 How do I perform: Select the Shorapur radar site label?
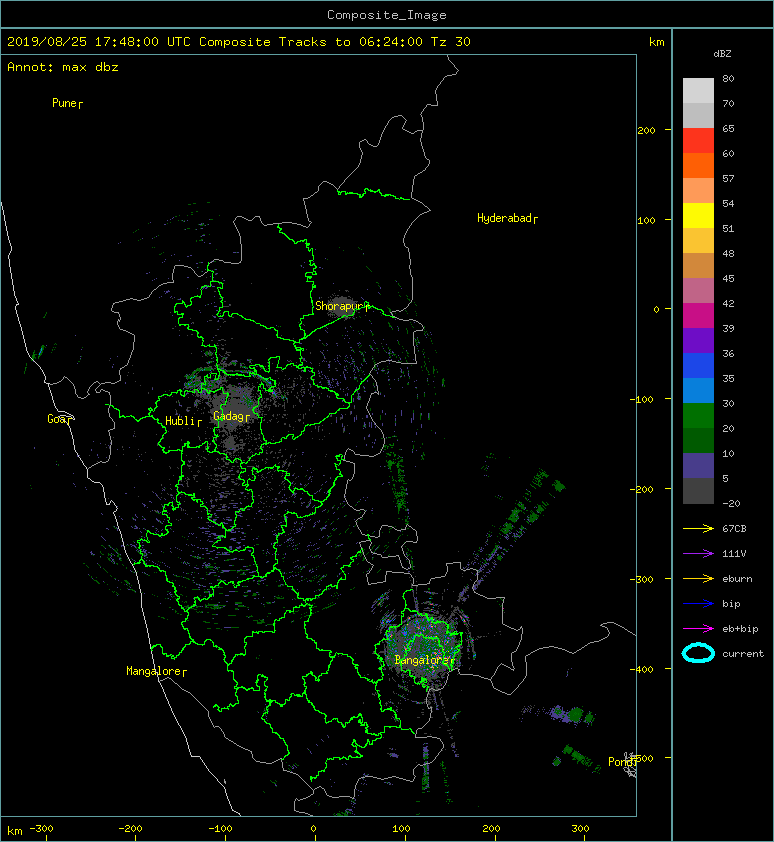point(342,306)
